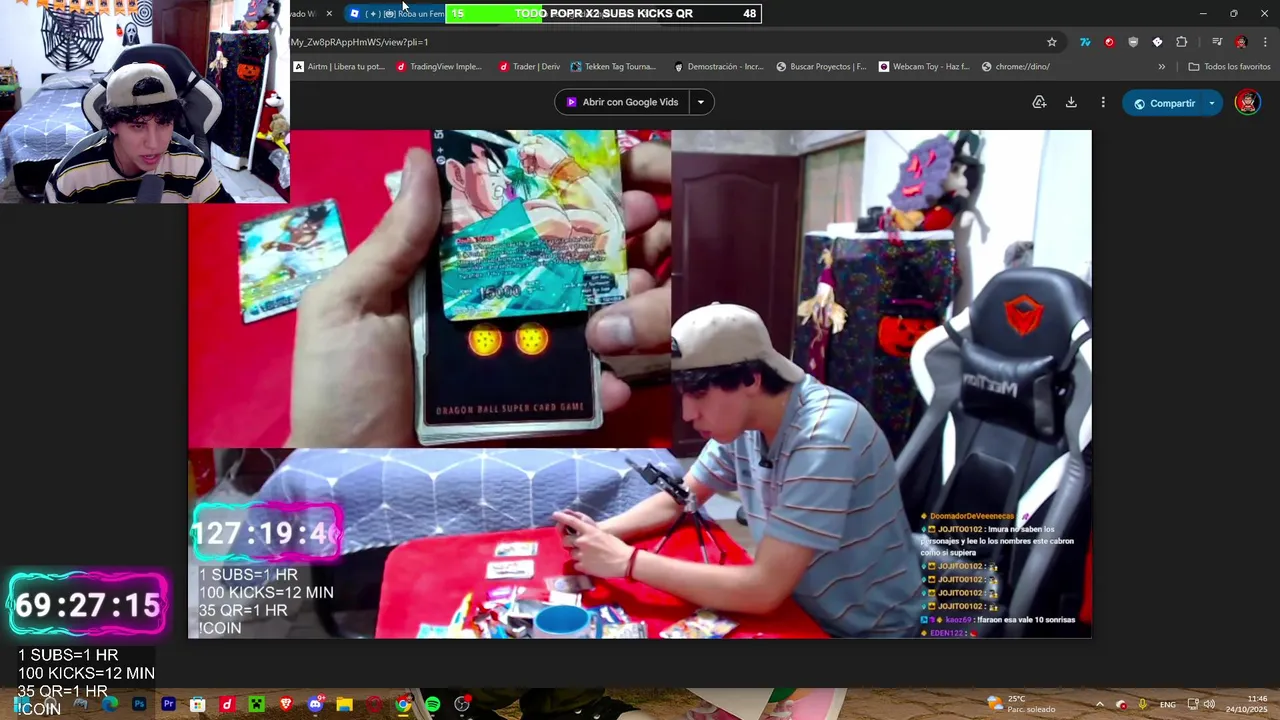
Task: Open the shield extension icon
Action: coord(1133,42)
